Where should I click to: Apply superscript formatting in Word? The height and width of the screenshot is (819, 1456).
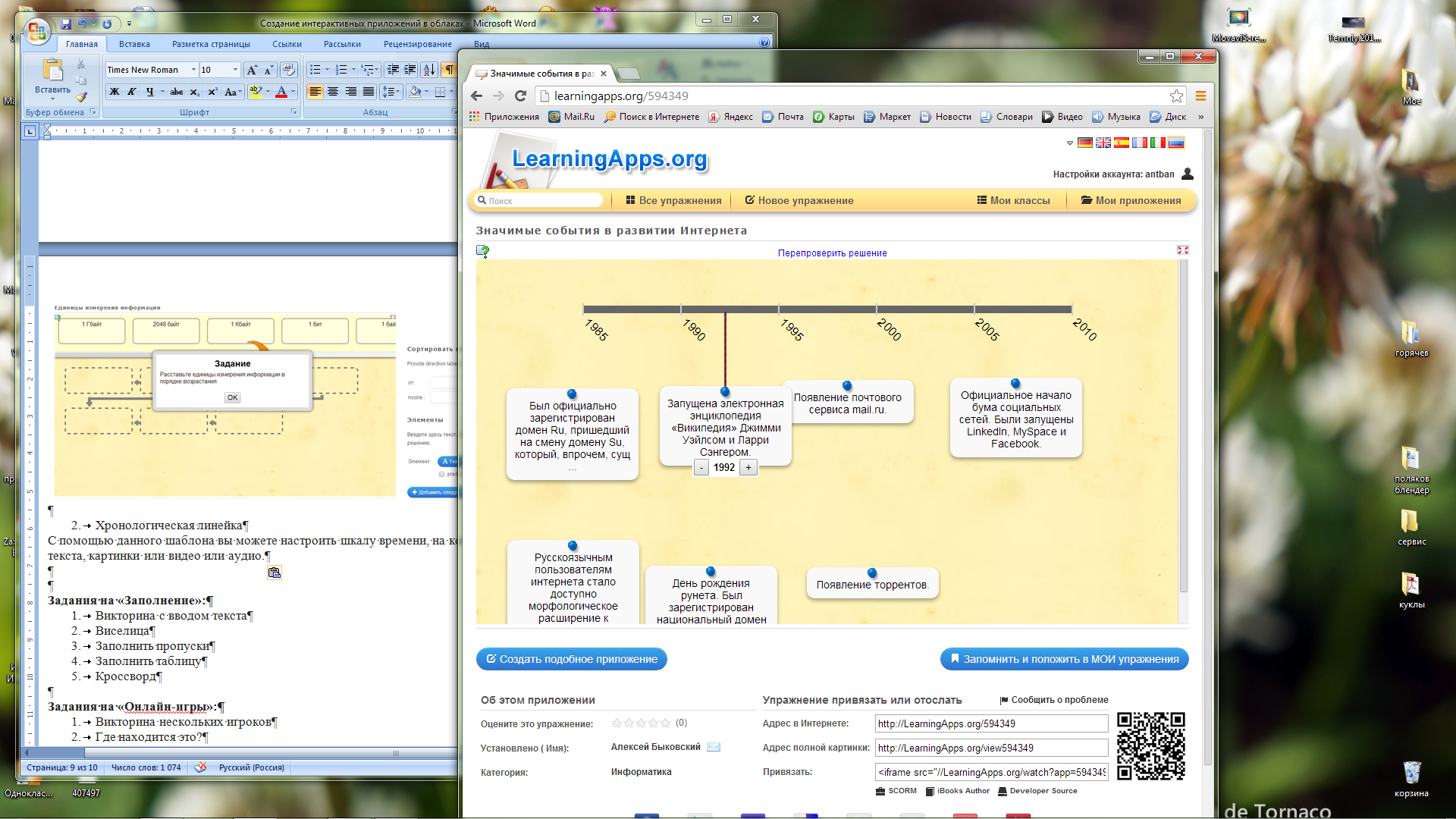pyautogui.click(x=213, y=92)
